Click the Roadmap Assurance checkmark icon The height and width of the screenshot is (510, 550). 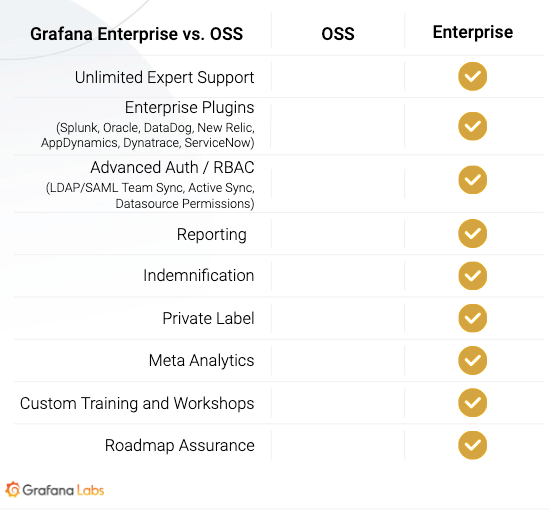click(472, 445)
